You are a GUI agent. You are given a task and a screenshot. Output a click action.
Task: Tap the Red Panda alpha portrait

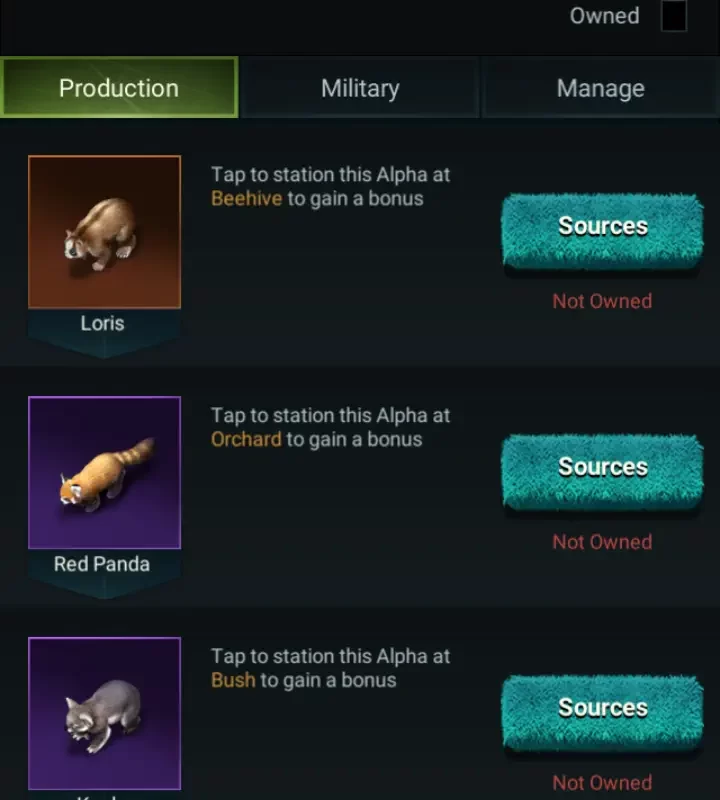tap(104, 472)
